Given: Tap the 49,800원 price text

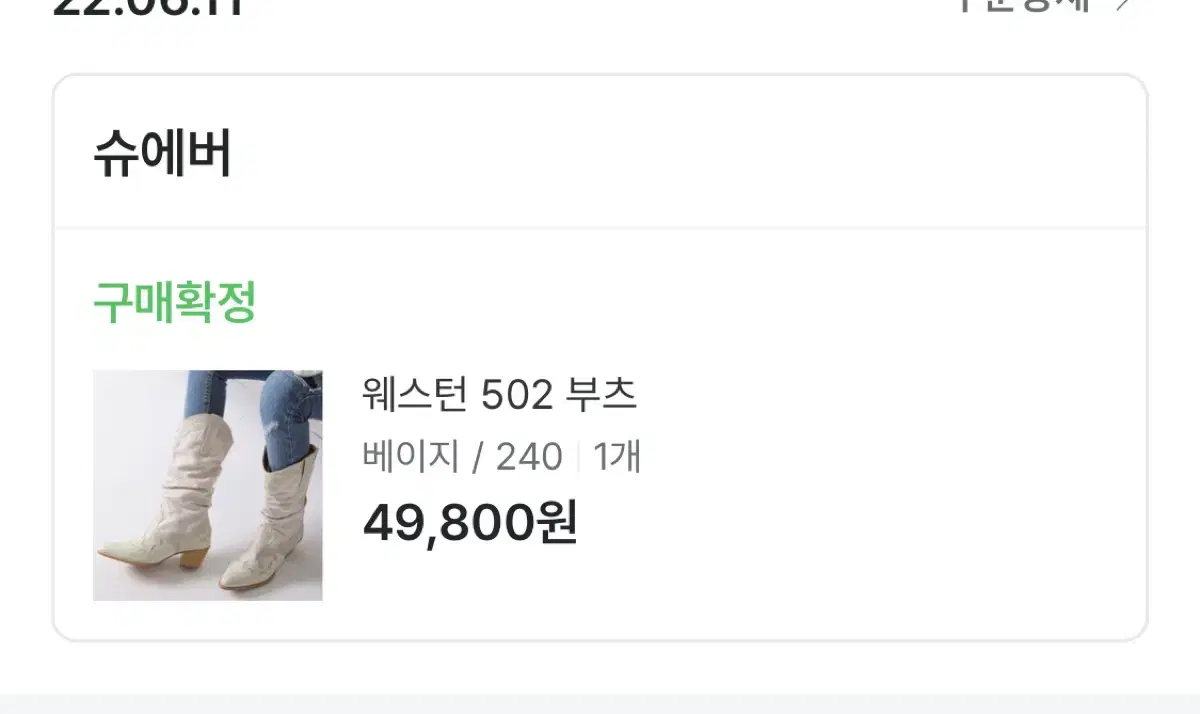Looking at the screenshot, I should point(470,521).
